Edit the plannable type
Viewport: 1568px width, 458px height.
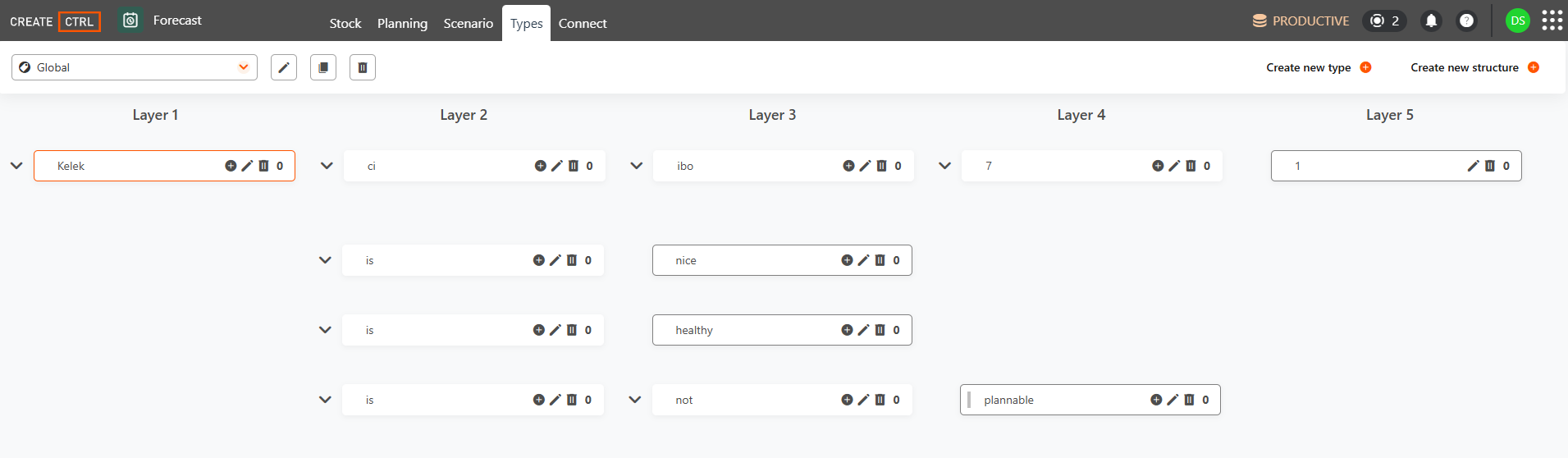1173,400
